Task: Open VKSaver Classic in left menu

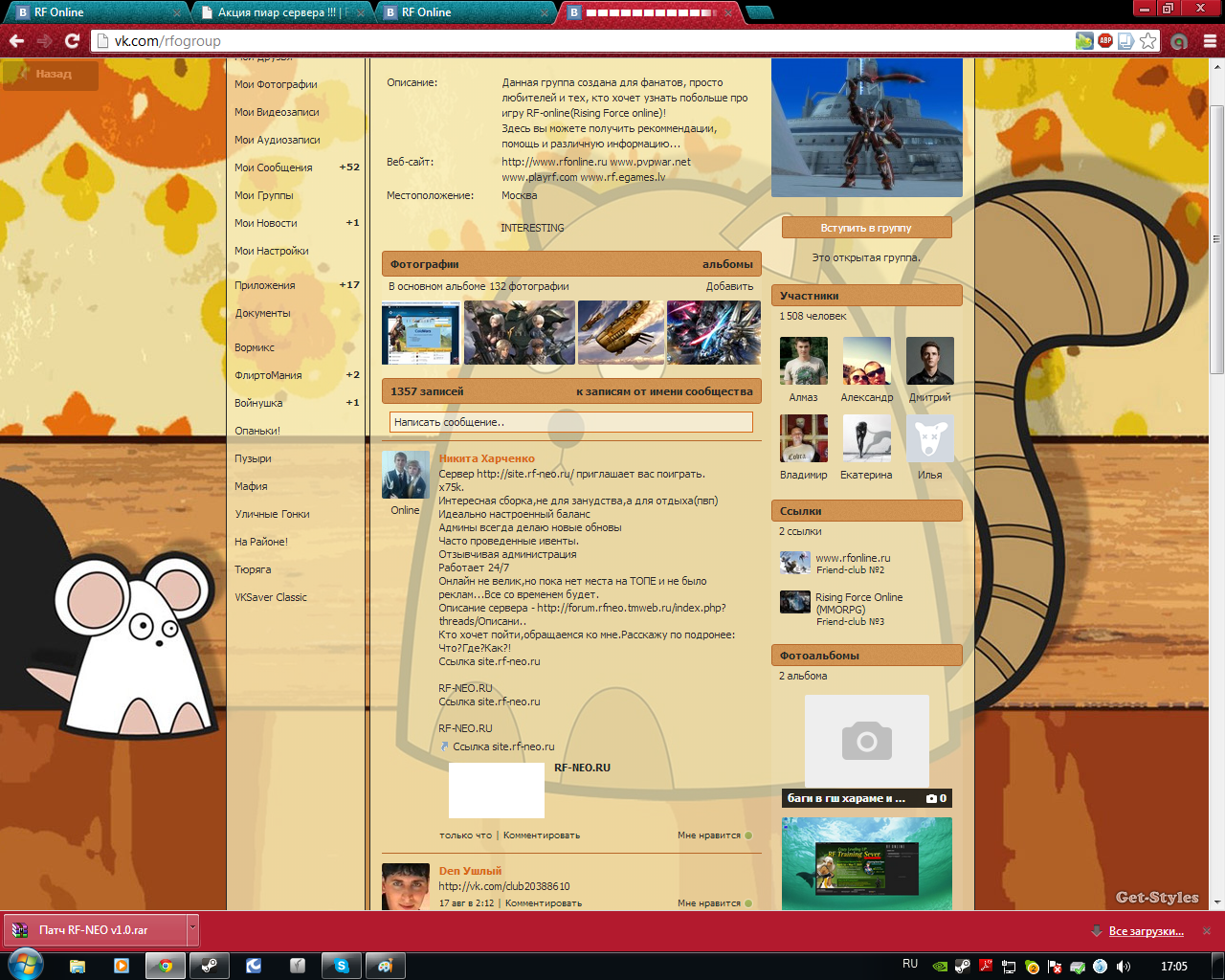Action: coord(271,597)
